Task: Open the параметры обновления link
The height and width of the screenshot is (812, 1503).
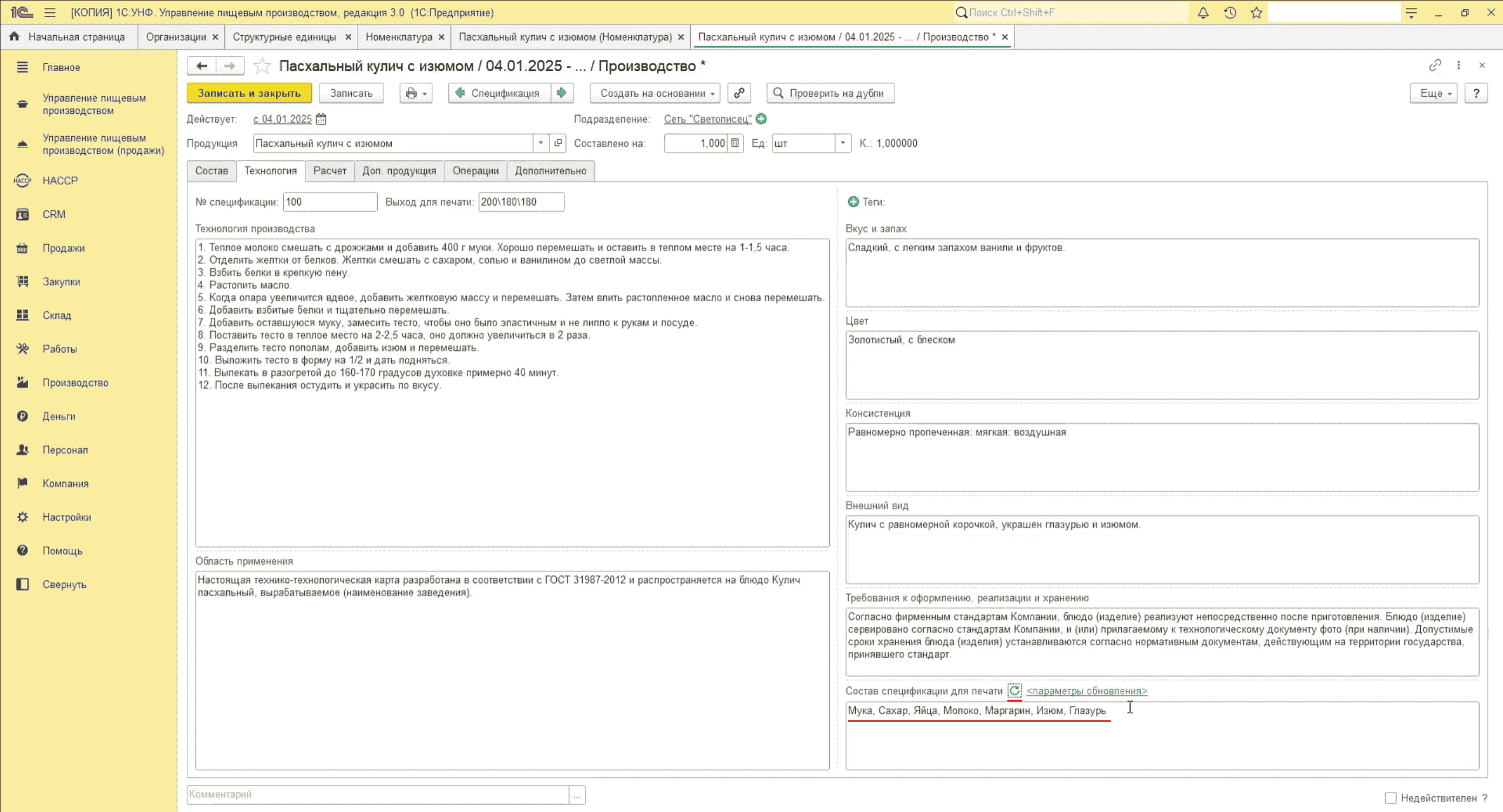Action: click(x=1087, y=690)
